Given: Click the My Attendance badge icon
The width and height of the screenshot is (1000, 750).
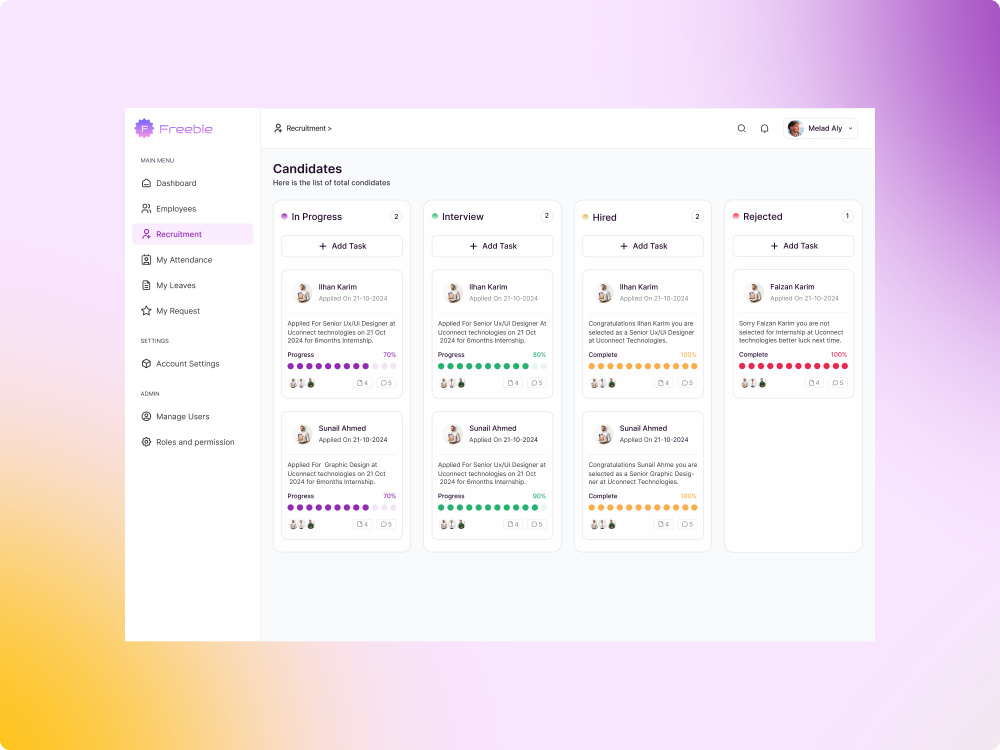Looking at the screenshot, I should [146, 260].
